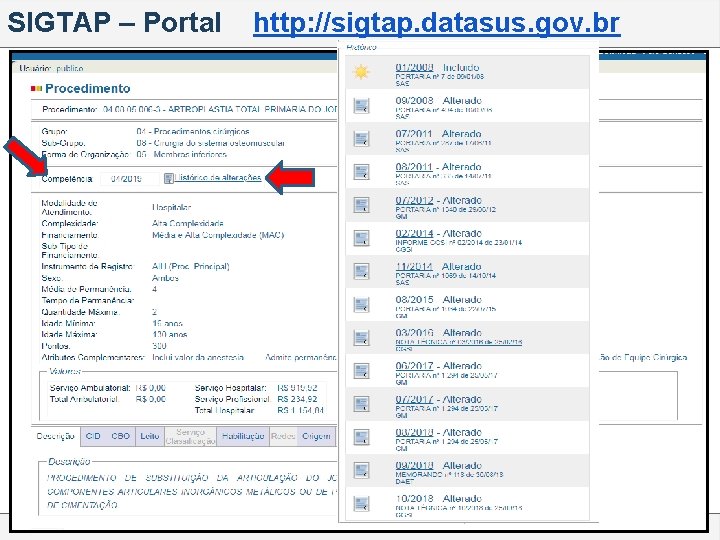720x540 pixels.
Task: Click the document icon for the 08/2015 Alterado entry
Action: click(x=361, y=304)
